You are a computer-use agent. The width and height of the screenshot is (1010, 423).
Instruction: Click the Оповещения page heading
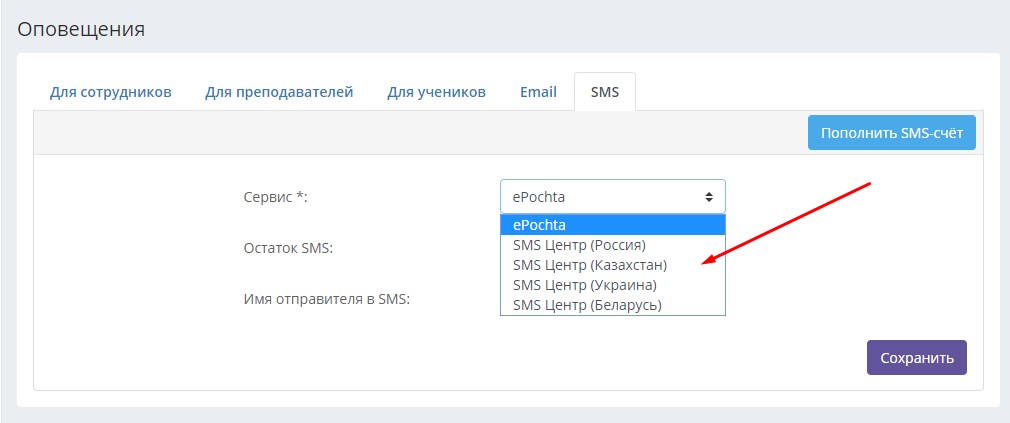81,30
